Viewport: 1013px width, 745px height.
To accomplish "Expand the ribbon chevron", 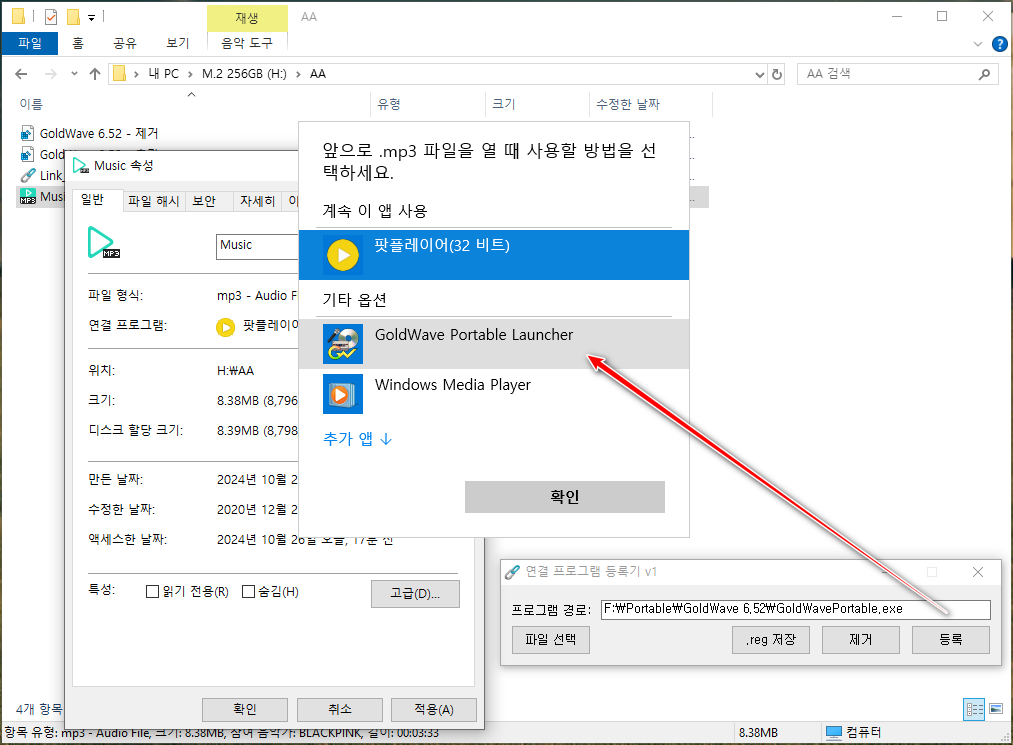I will pos(977,44).
